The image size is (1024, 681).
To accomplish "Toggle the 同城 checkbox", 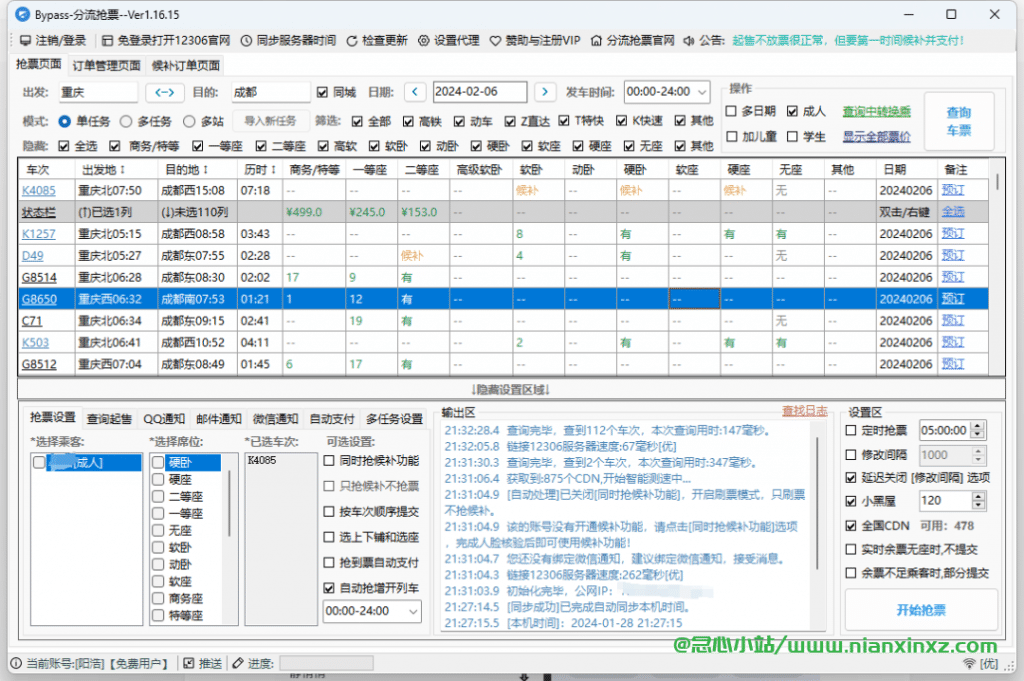I will pyautogui.click(x=322, y=92).
